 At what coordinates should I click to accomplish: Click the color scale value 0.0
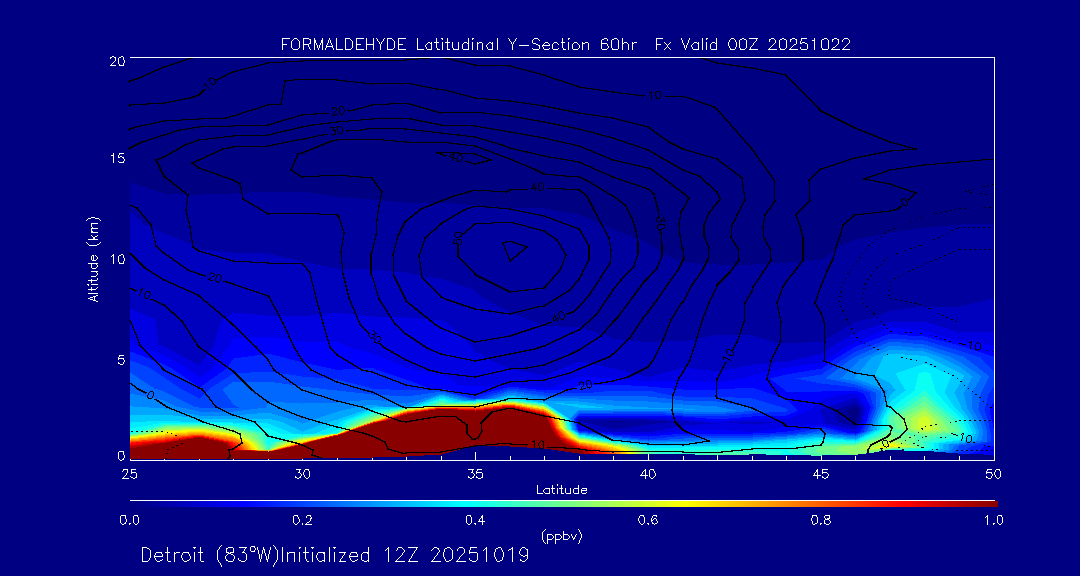[130, 521]
